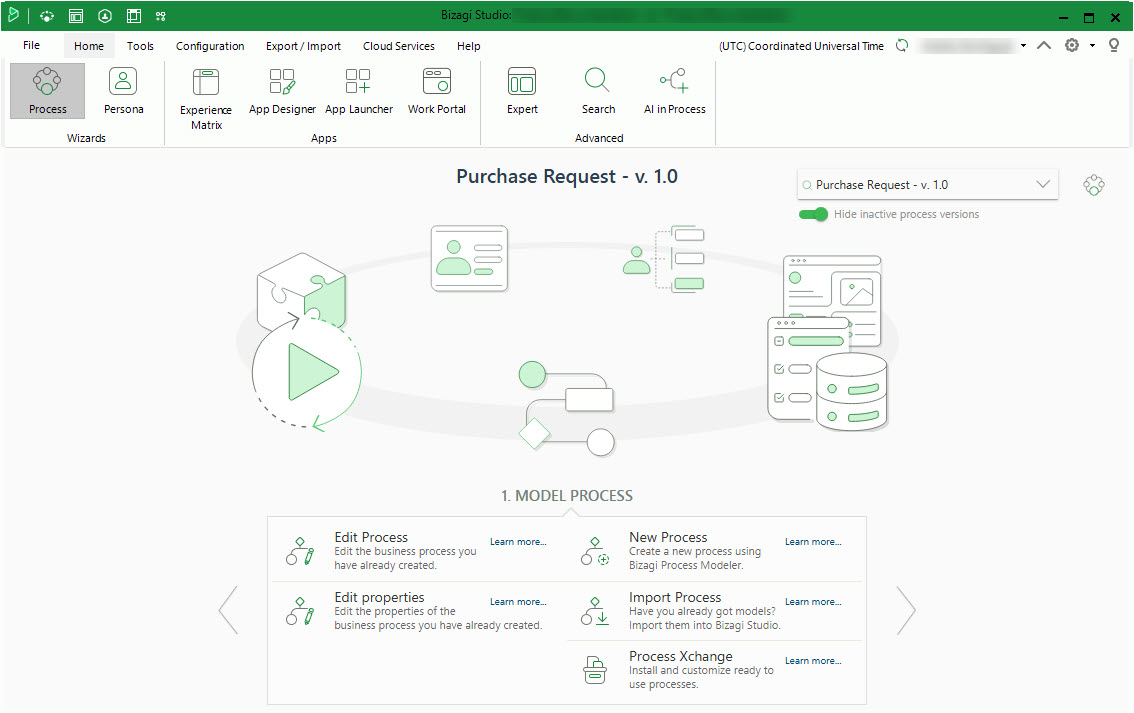This screenshot has height=713, width=1134.
Task: Click Import Process title
Action: [675, 597]
